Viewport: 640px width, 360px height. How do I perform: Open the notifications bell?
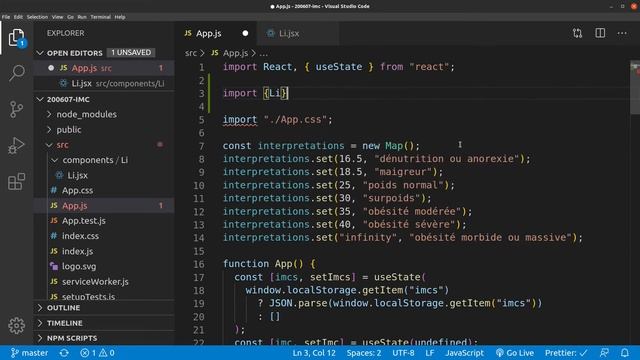pos(625,353)
